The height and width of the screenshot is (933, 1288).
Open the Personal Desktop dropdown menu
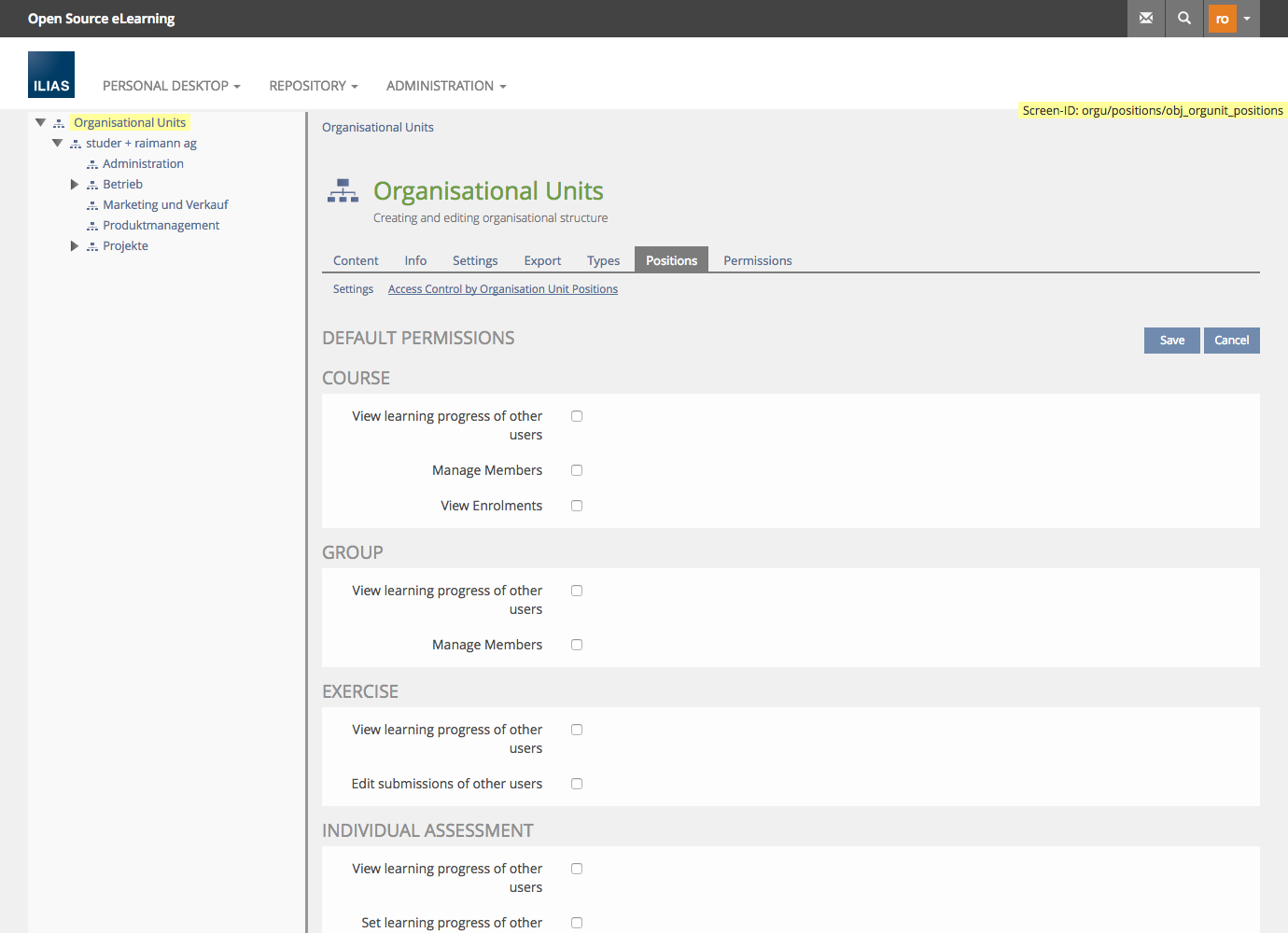click(x=171, y=86)
